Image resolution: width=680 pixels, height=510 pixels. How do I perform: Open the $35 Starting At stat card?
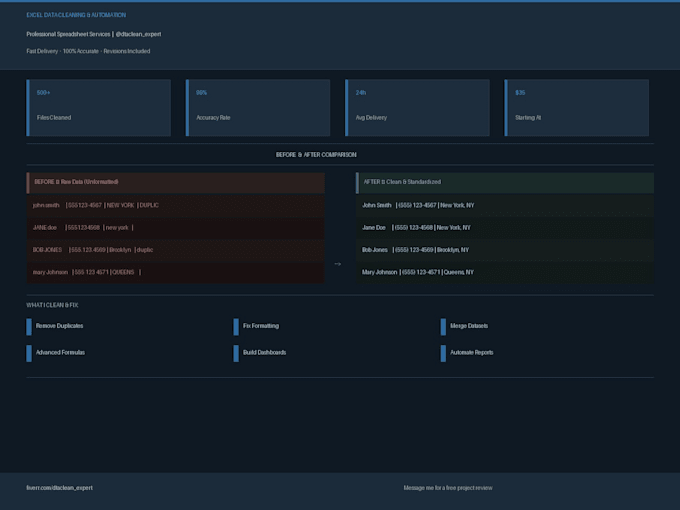577,108
